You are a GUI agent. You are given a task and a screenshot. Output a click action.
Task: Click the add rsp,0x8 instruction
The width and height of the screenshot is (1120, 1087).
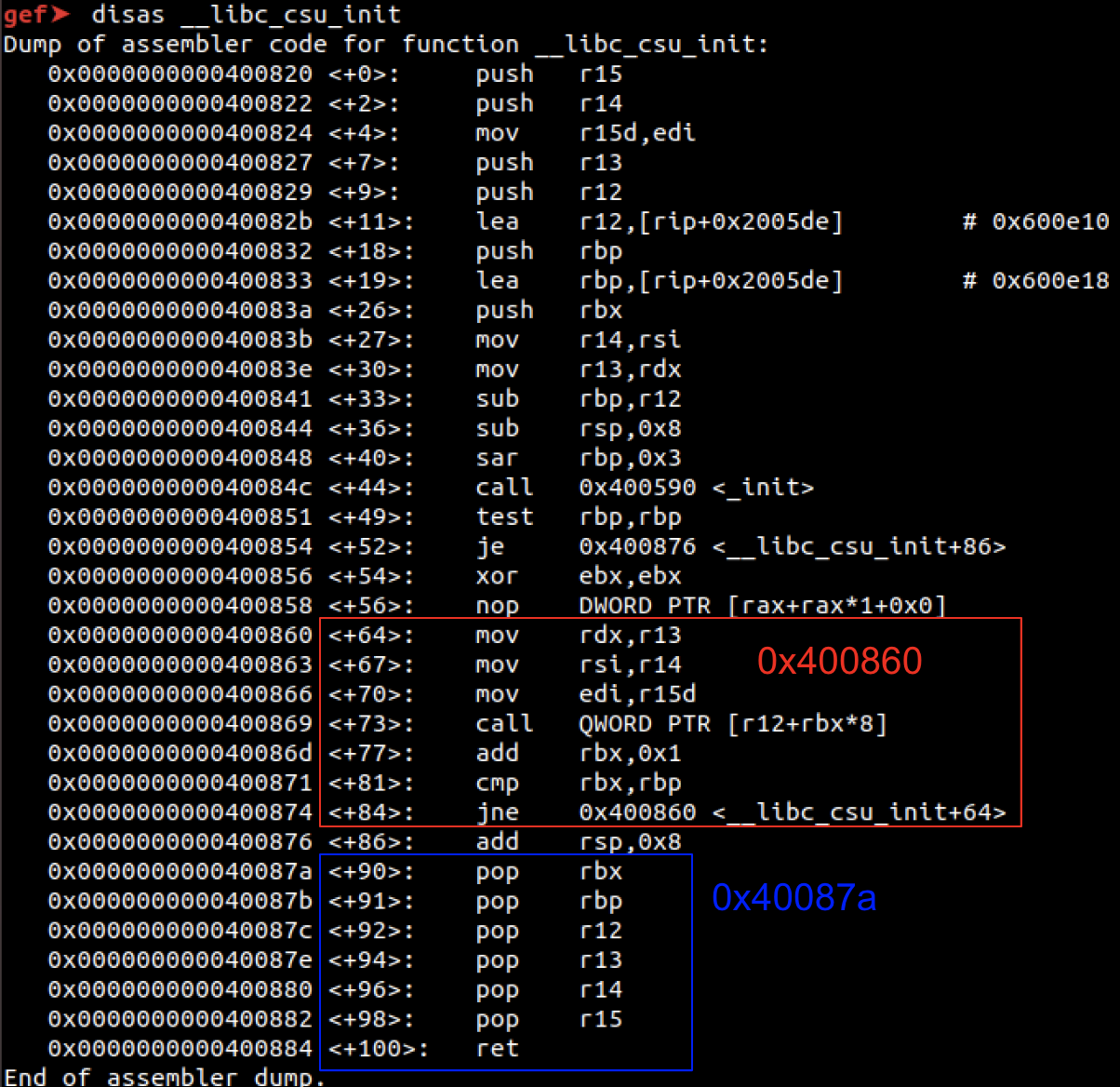click(578, 842)
